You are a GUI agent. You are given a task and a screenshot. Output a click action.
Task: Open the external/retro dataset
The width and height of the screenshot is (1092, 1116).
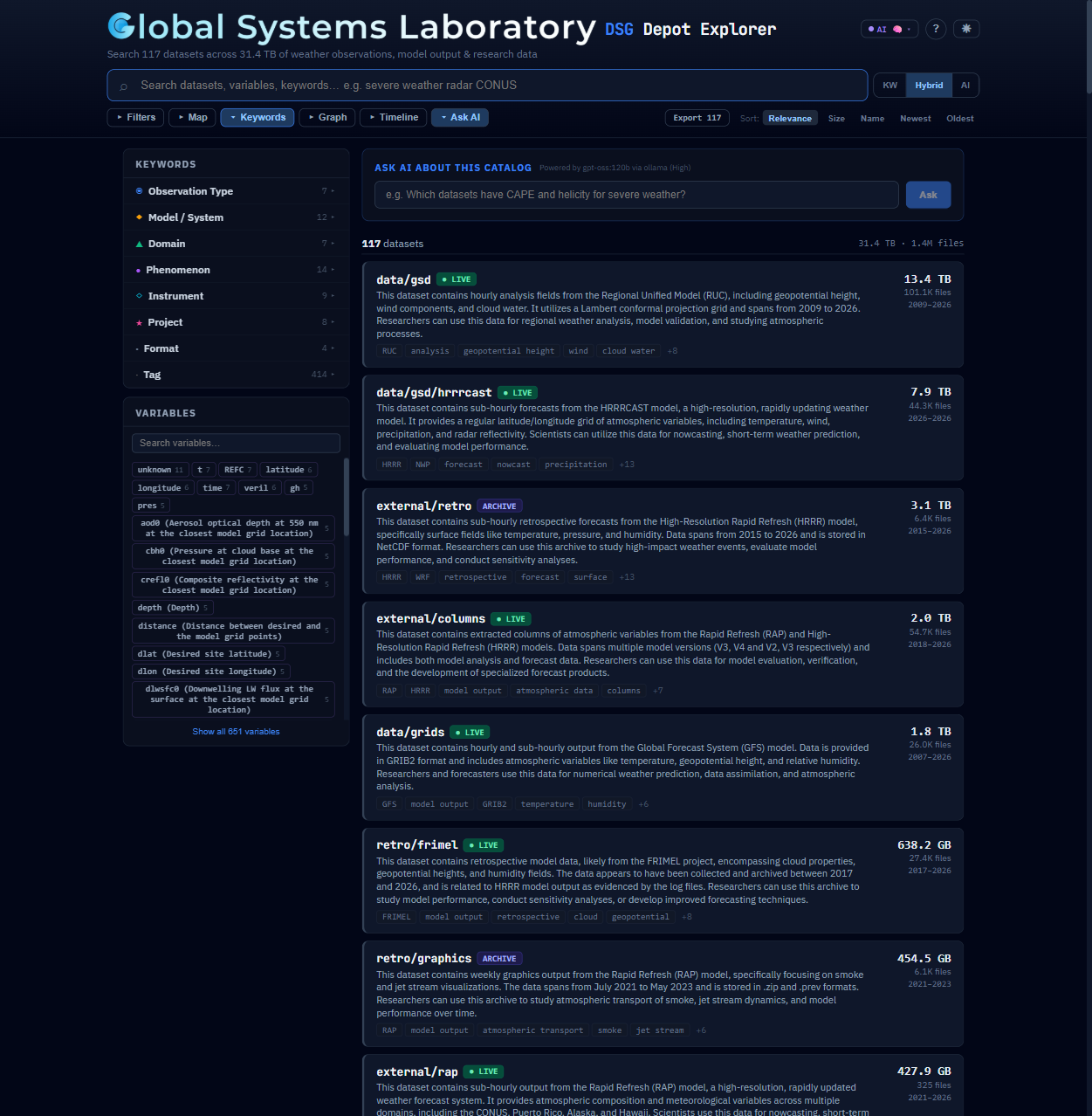pyautogui.click(x=423, y=506)
